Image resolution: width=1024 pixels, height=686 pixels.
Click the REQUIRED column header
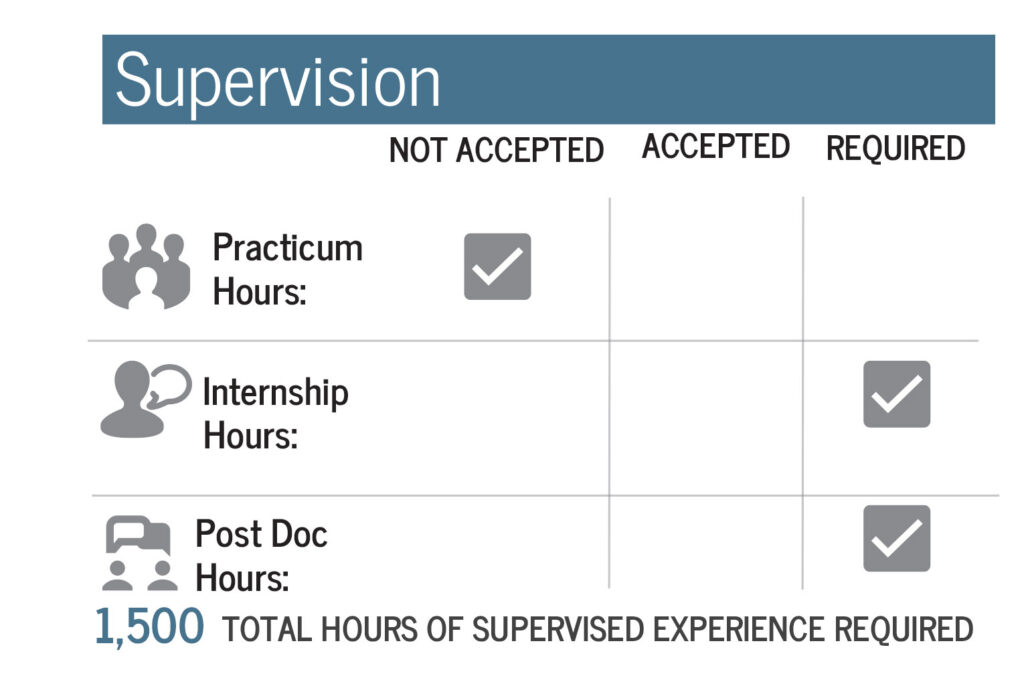[896, 148]
